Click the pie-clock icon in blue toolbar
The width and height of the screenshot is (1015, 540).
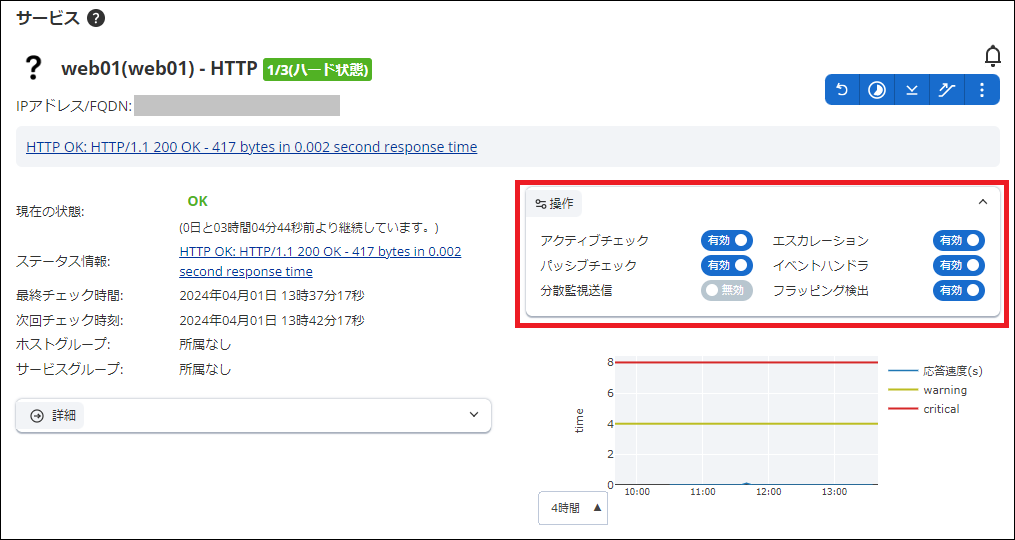tap(877, 90)
